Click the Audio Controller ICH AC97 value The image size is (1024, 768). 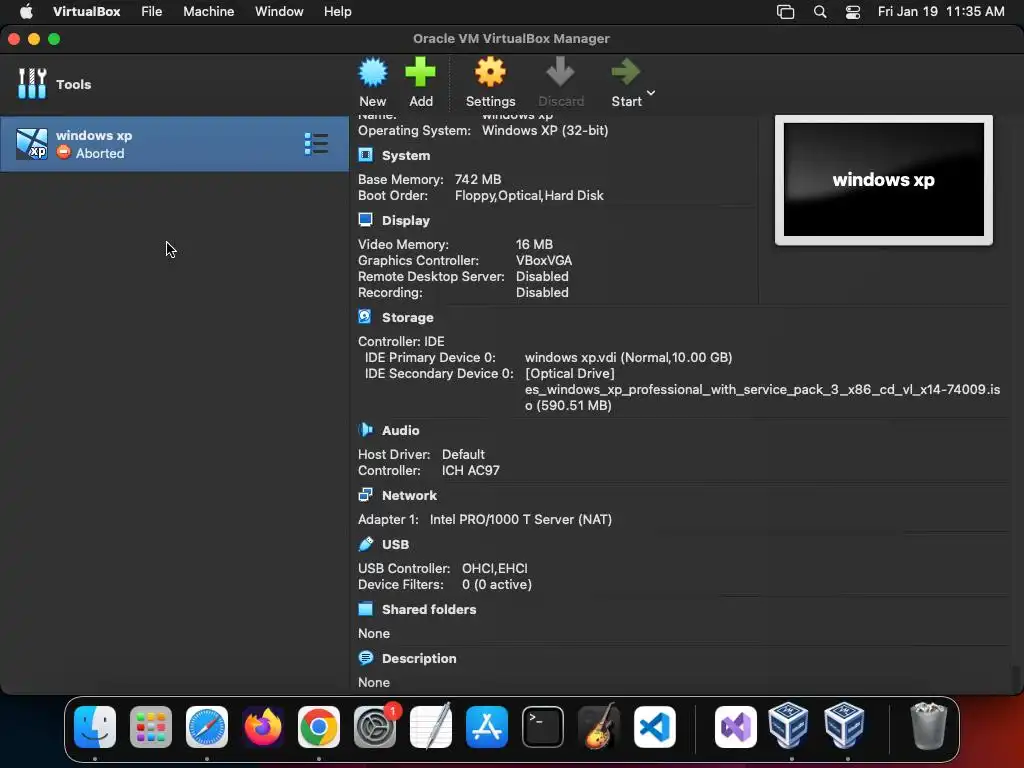tap(471, 471)
